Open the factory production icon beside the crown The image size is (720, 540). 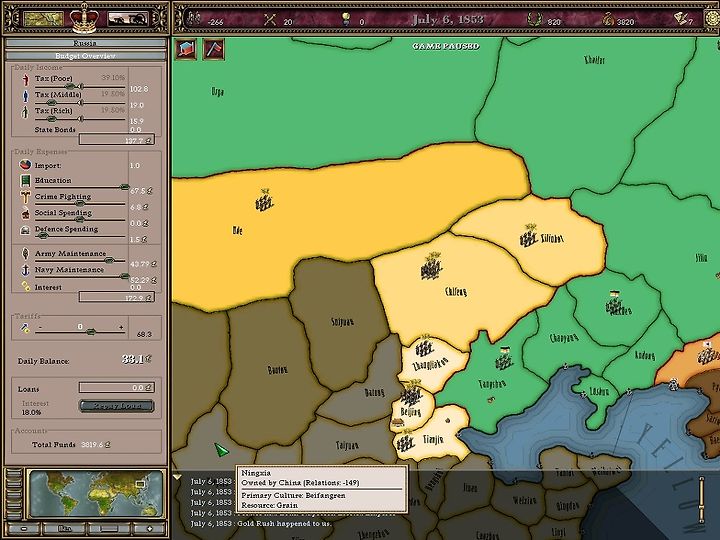coord(128,19)
